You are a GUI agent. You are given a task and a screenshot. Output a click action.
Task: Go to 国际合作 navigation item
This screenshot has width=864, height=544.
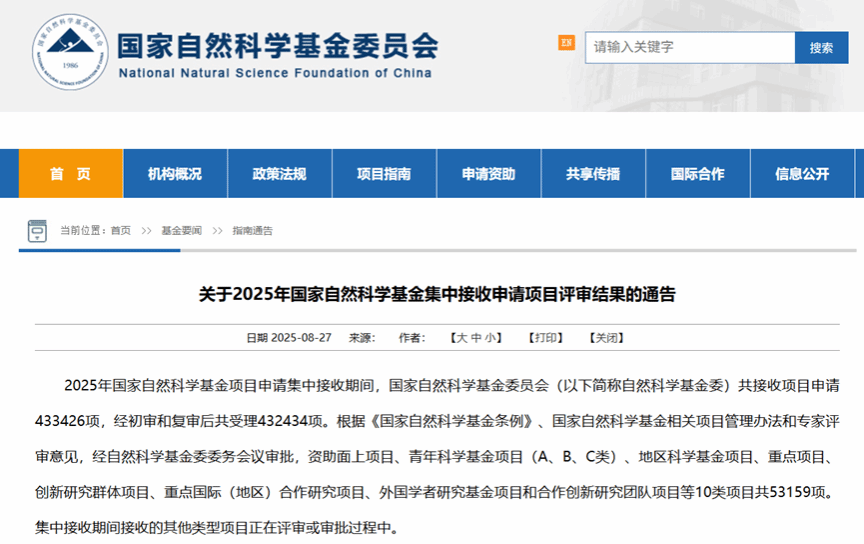click(x=697, y=174)
